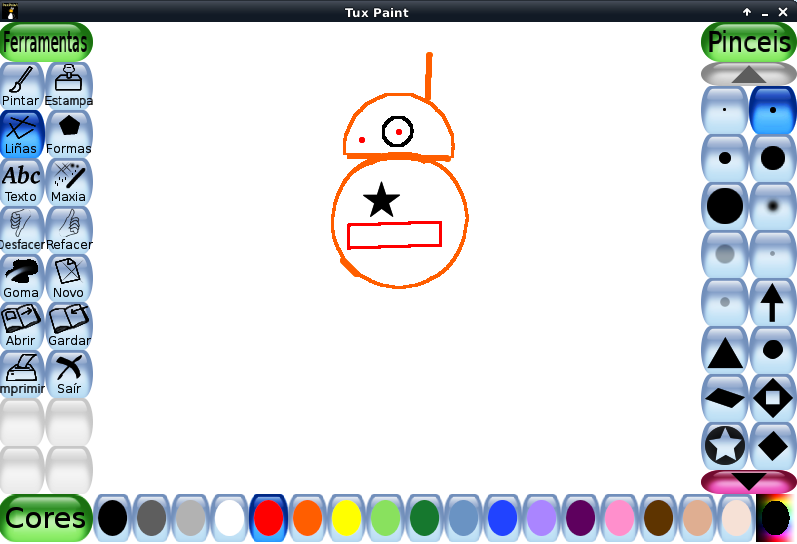The height and width of the screenshot is (544, 797).
Task: Choose the orange color swatch
Action: tap(308, 518)
